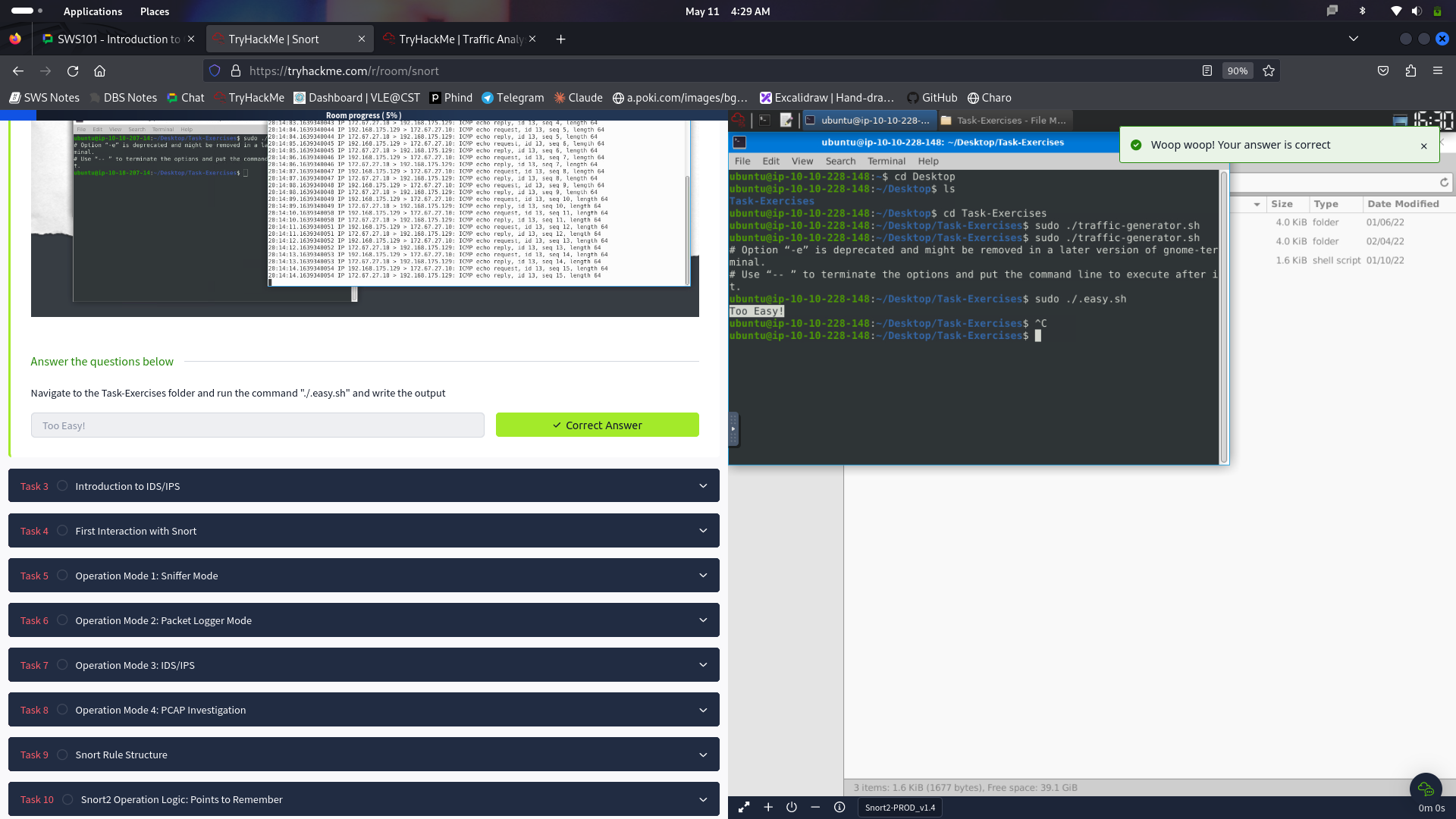Bookmark this page with the star icon

(1269, 71)
